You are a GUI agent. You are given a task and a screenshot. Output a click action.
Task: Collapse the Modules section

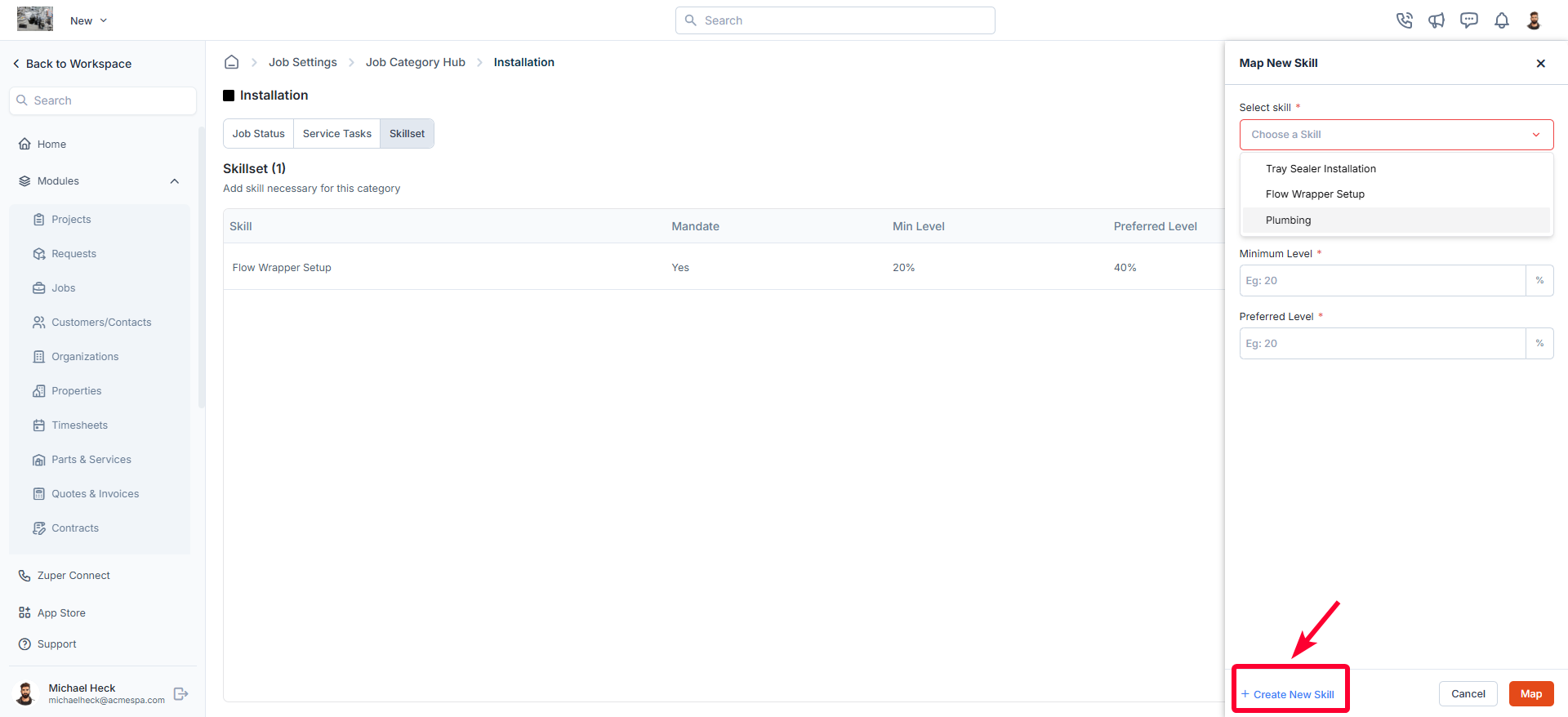click(x=174, y=181)
